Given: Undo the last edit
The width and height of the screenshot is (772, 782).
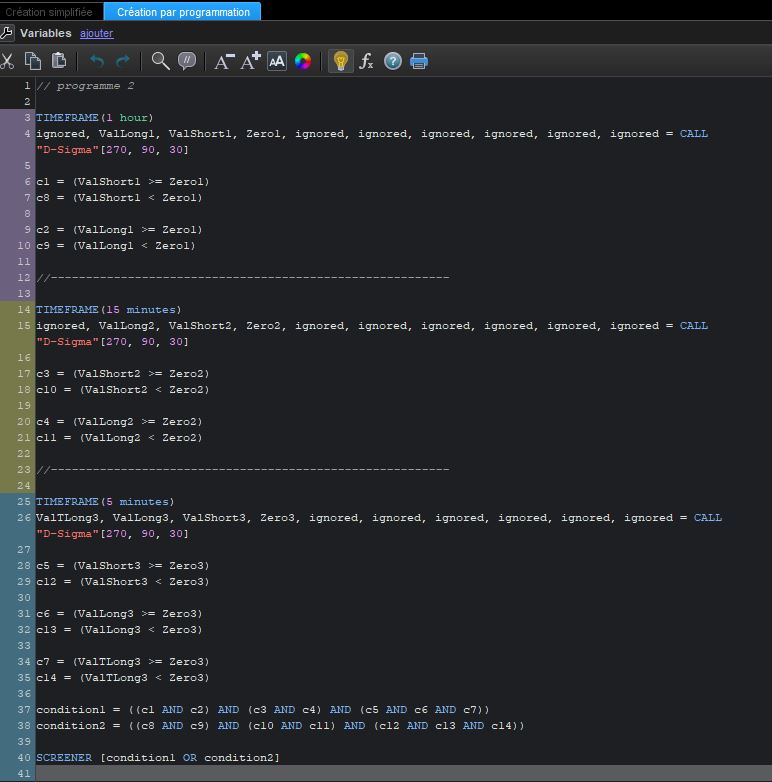Looking at the screenshot, I should click(x=97, y=61).
